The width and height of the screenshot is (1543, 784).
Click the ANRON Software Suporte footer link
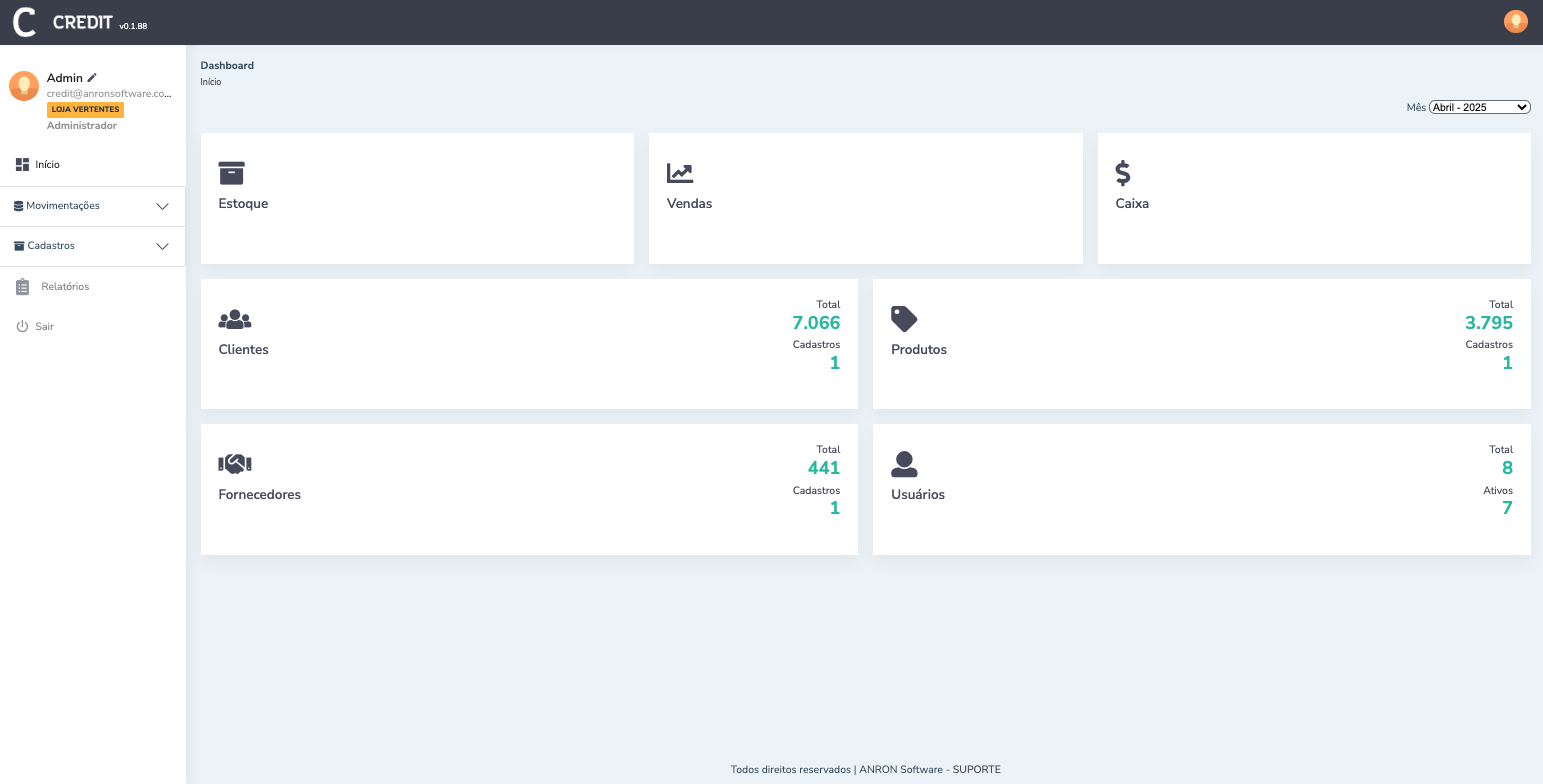point(865,770)
